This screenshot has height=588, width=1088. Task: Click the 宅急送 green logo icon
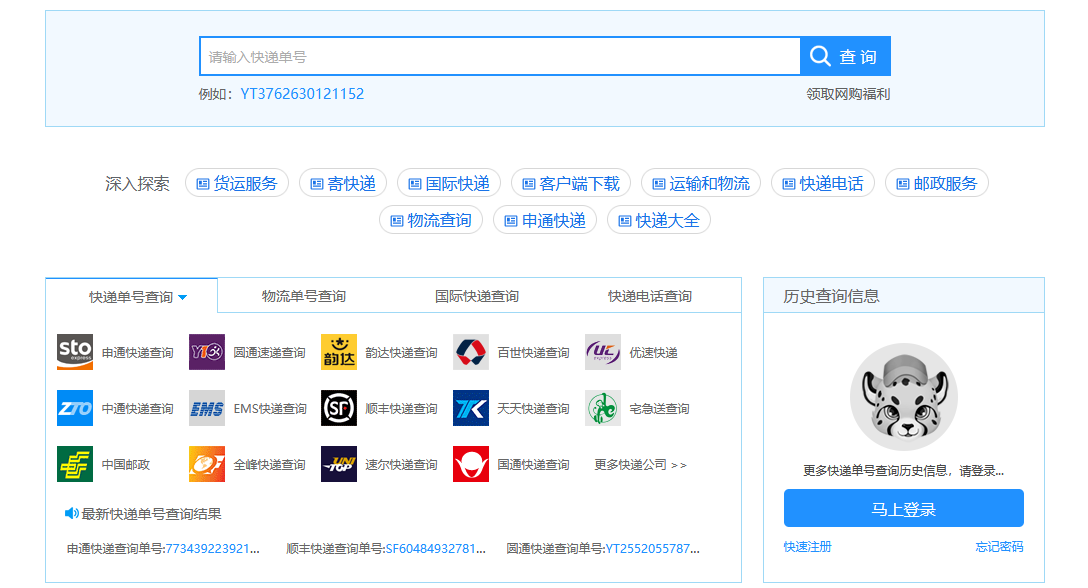pos(602,408)
